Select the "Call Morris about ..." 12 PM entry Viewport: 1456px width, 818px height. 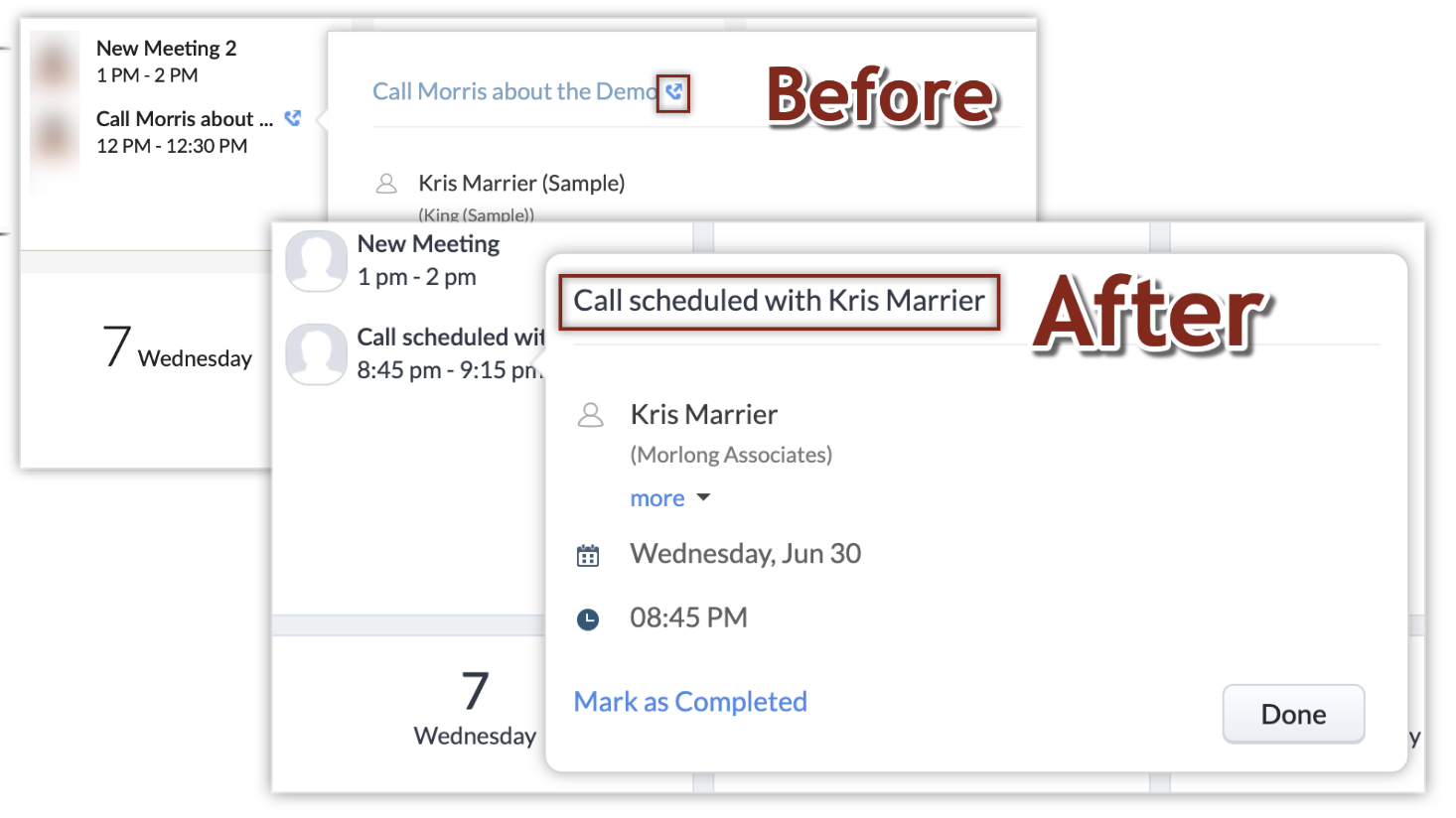(184, 119)
